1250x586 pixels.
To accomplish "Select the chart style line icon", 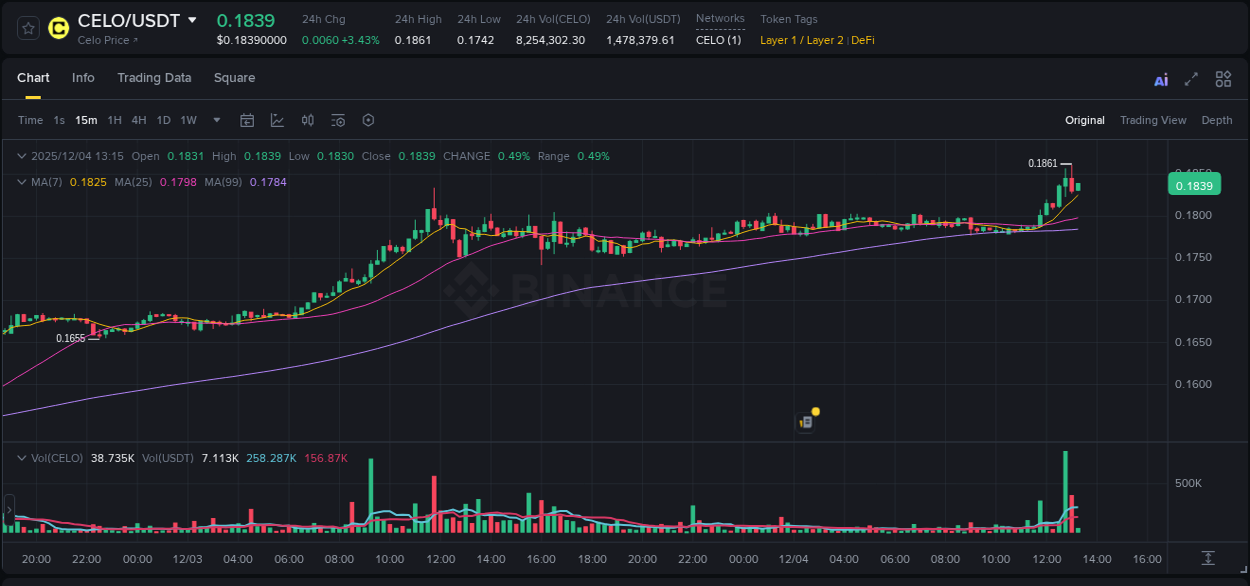I will click(x=277, y=120).
